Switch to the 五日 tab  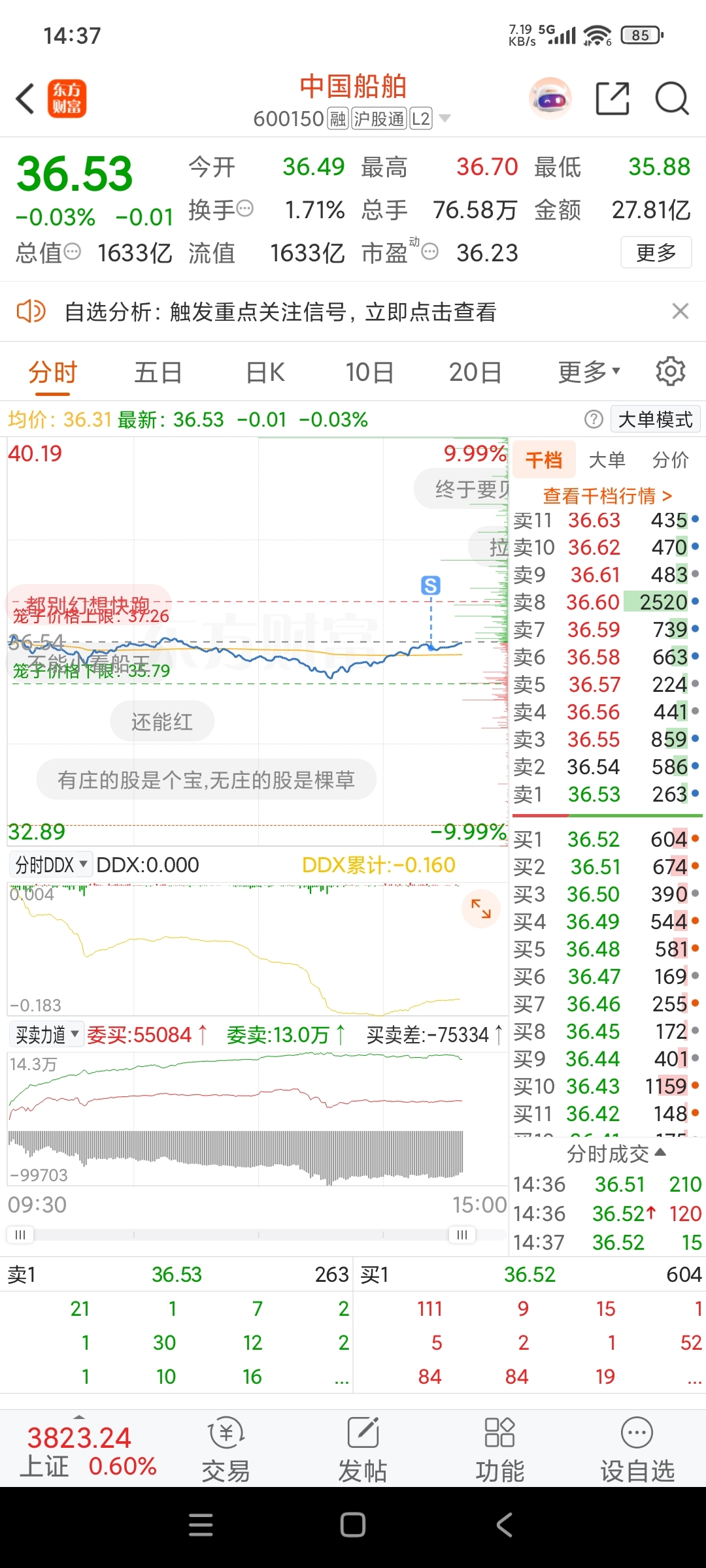[158, 372]
